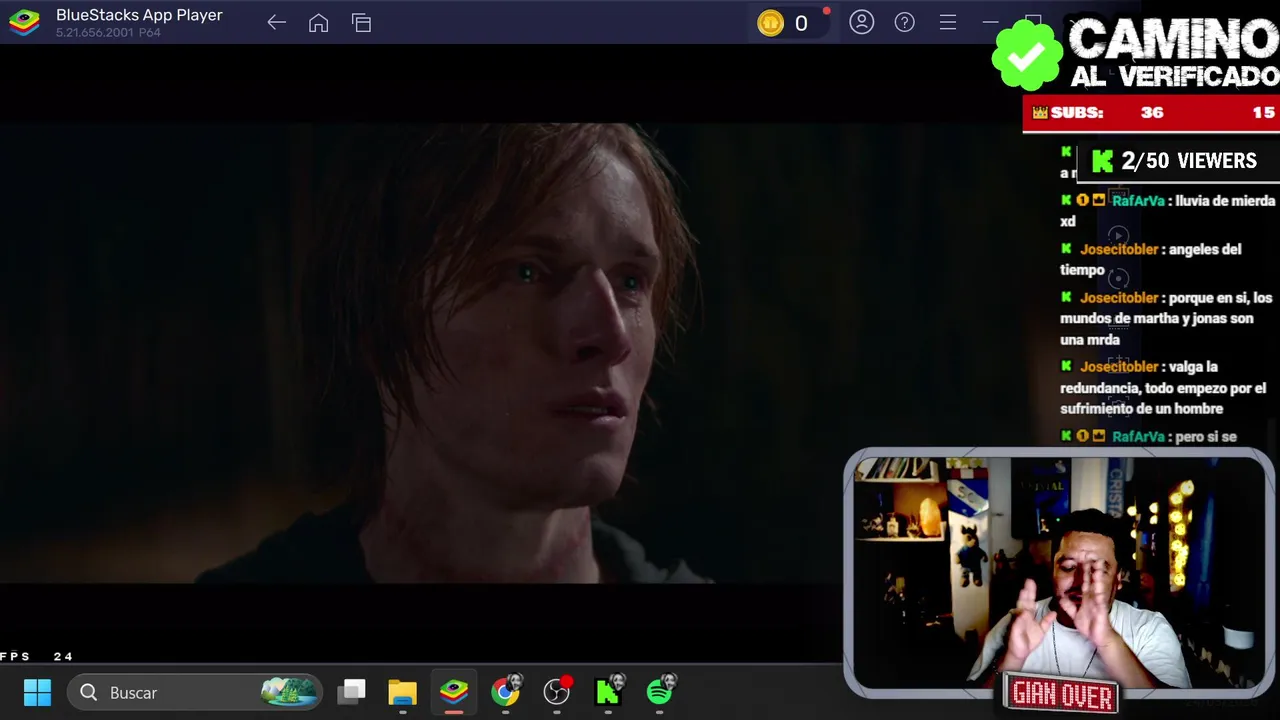Click Josecitobler's "angeles del tiempo" message
This screenshot has height=720, width=1280.
pyautogui.click(x=1151, y=259)
